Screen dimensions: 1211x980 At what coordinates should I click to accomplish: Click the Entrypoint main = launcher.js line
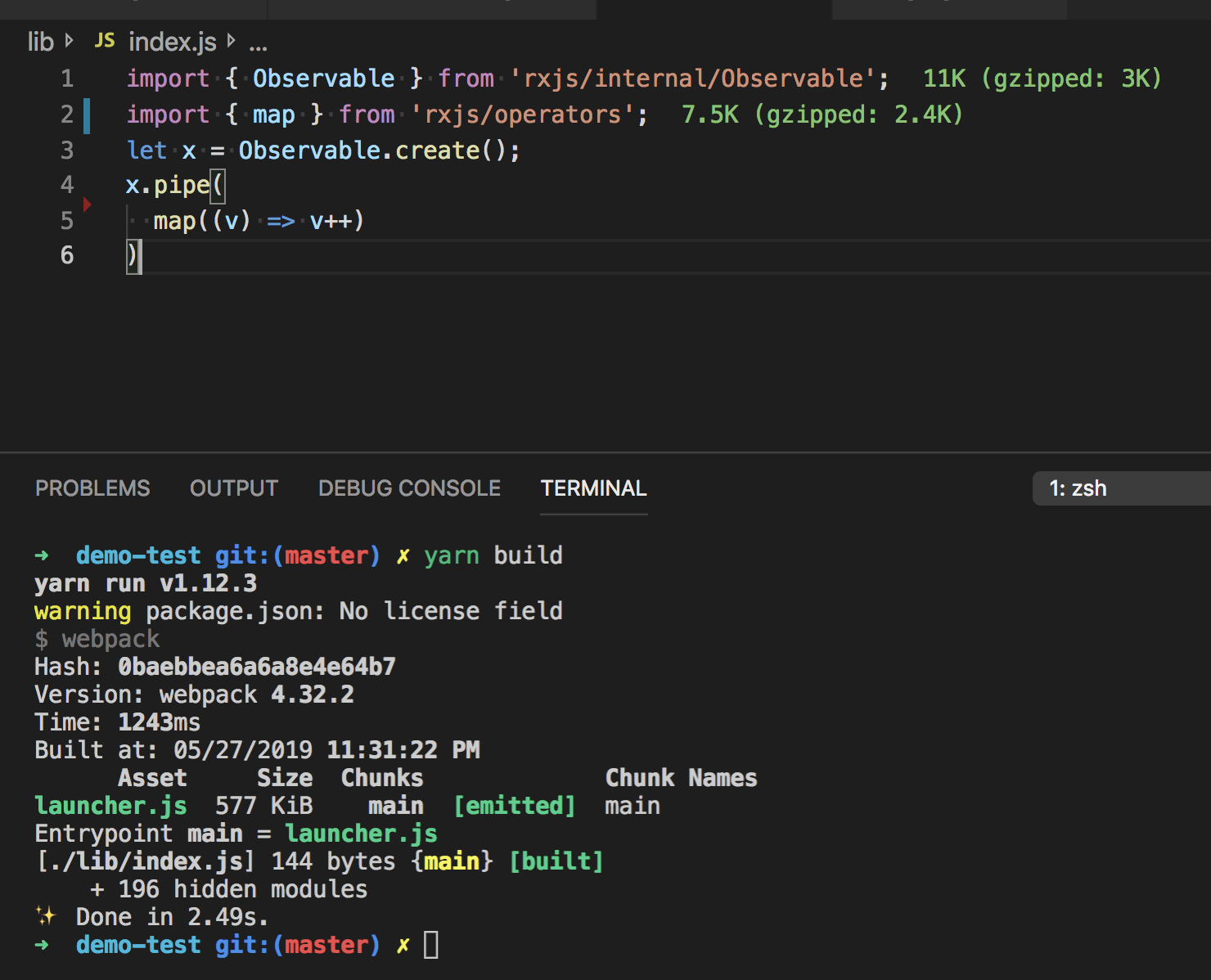[236, 834]
